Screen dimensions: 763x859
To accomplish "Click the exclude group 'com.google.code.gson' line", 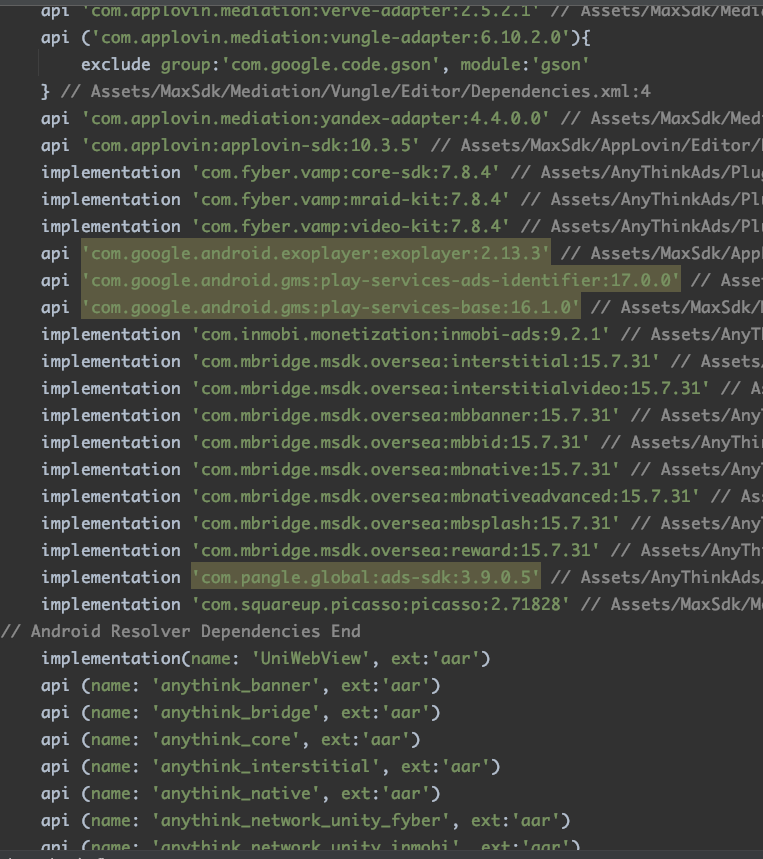I will (x=335, y=64).
